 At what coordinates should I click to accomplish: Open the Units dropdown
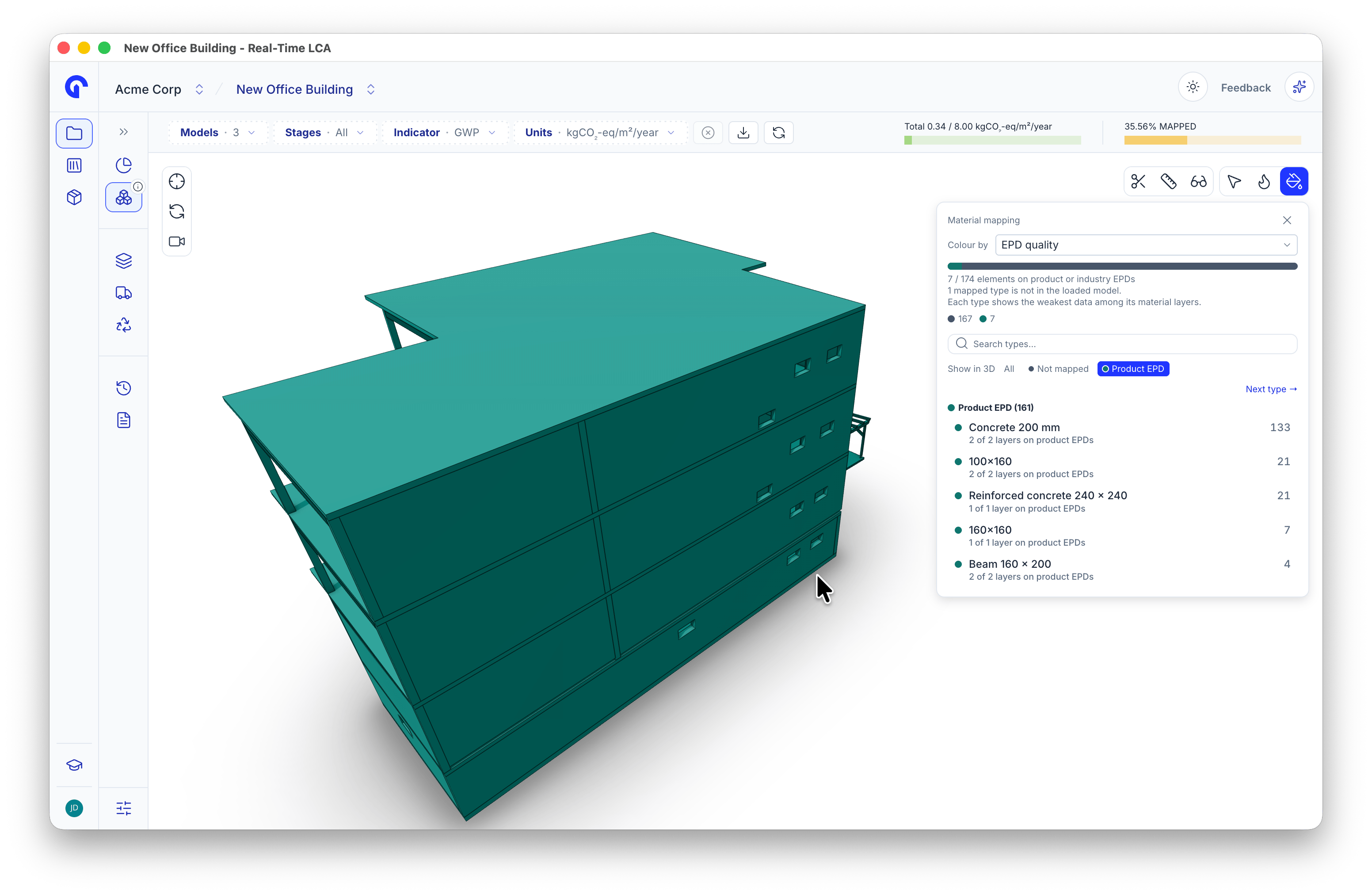pos(599,133)
